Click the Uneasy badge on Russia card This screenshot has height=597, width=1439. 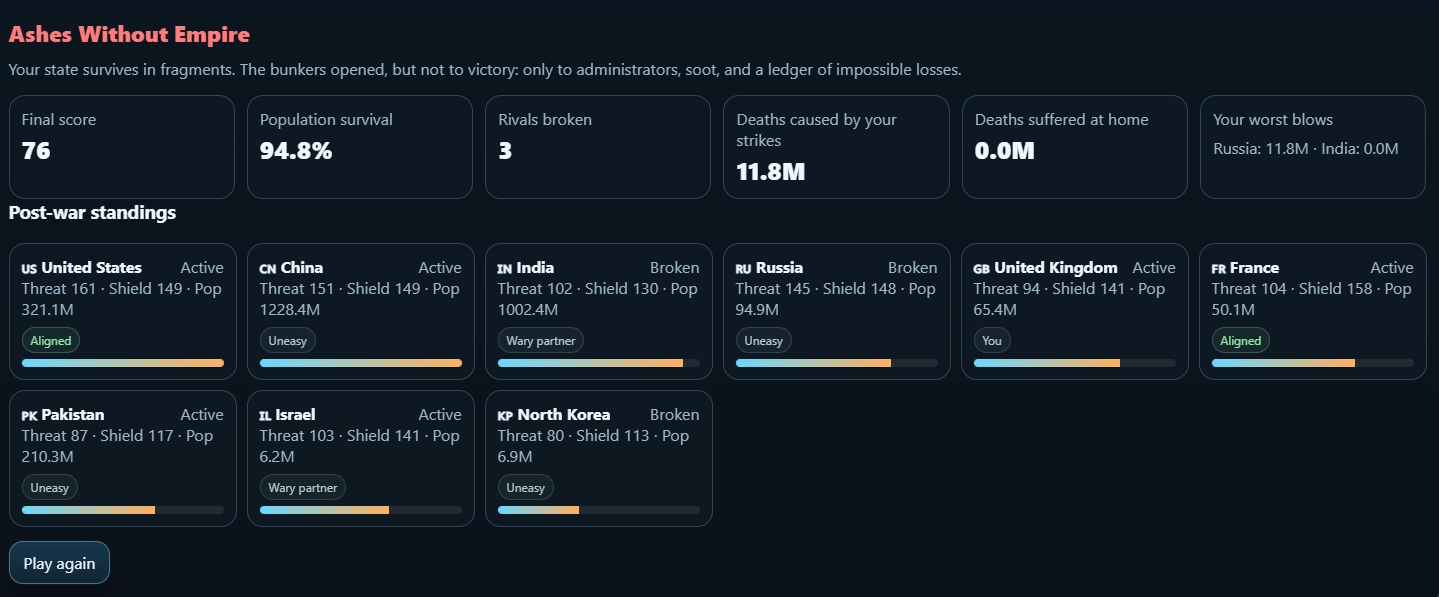tap(763, 341)
